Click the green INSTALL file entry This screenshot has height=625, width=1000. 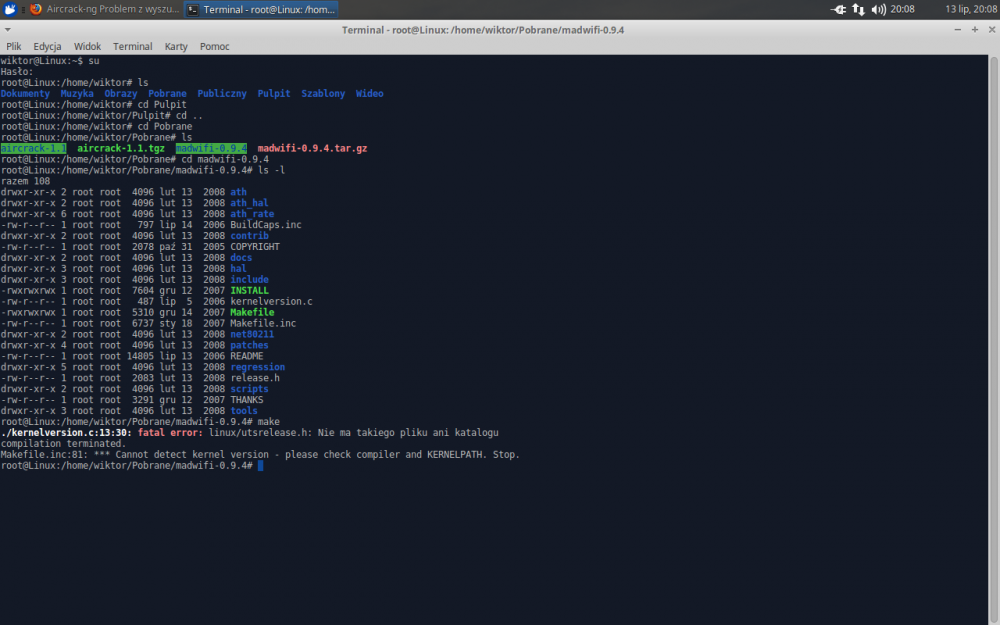(249, 291)
